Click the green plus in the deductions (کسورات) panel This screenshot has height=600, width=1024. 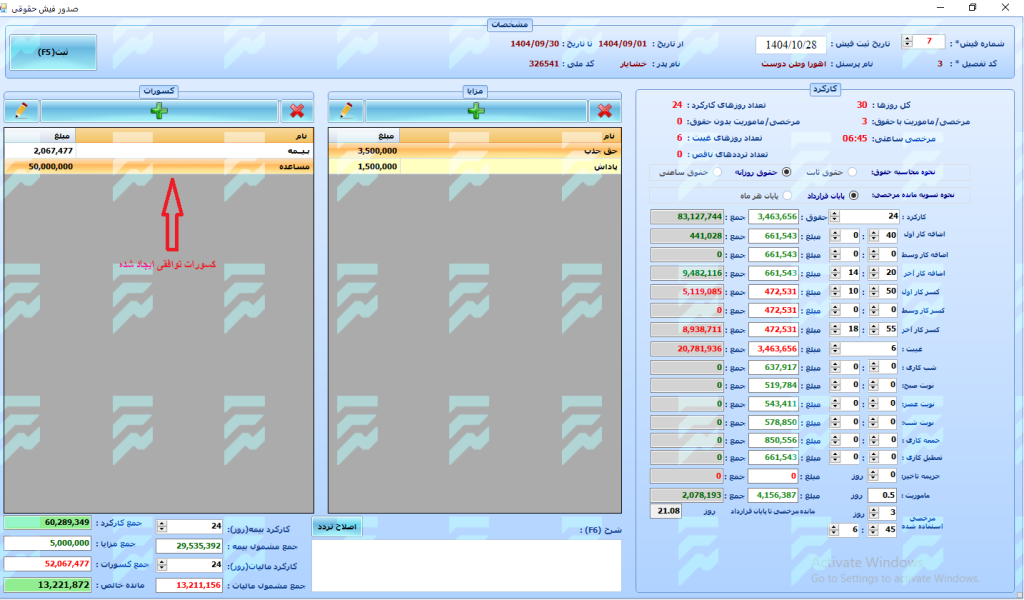click(159, 111)
